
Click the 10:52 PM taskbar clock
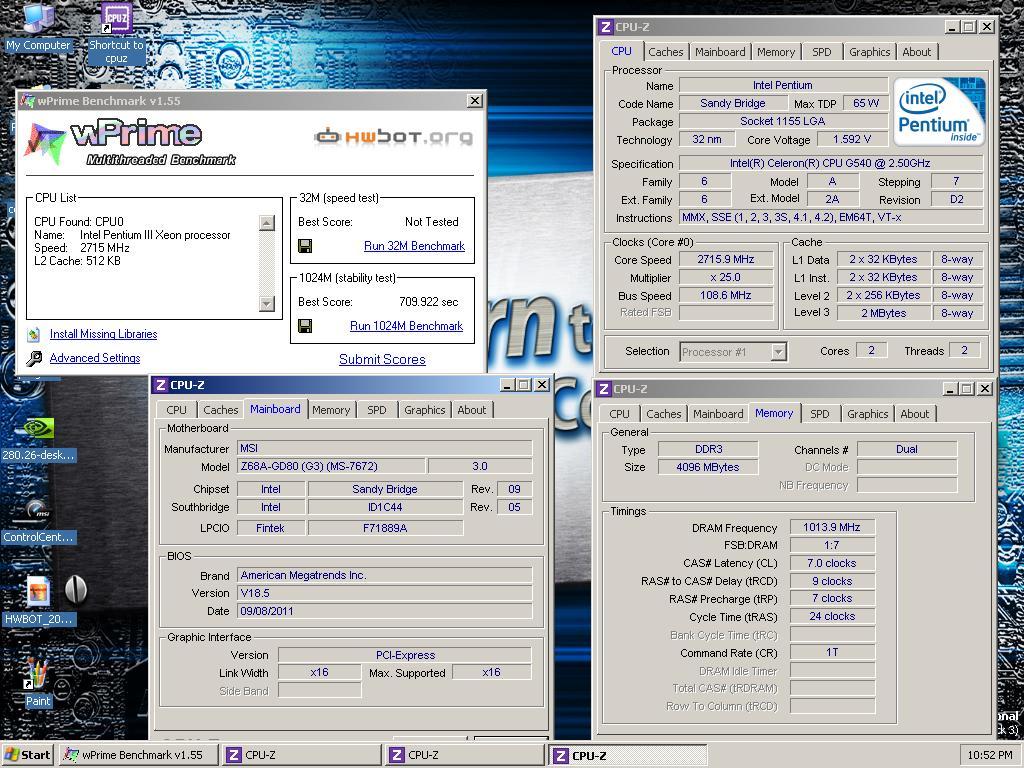click(x=989, y=755)
